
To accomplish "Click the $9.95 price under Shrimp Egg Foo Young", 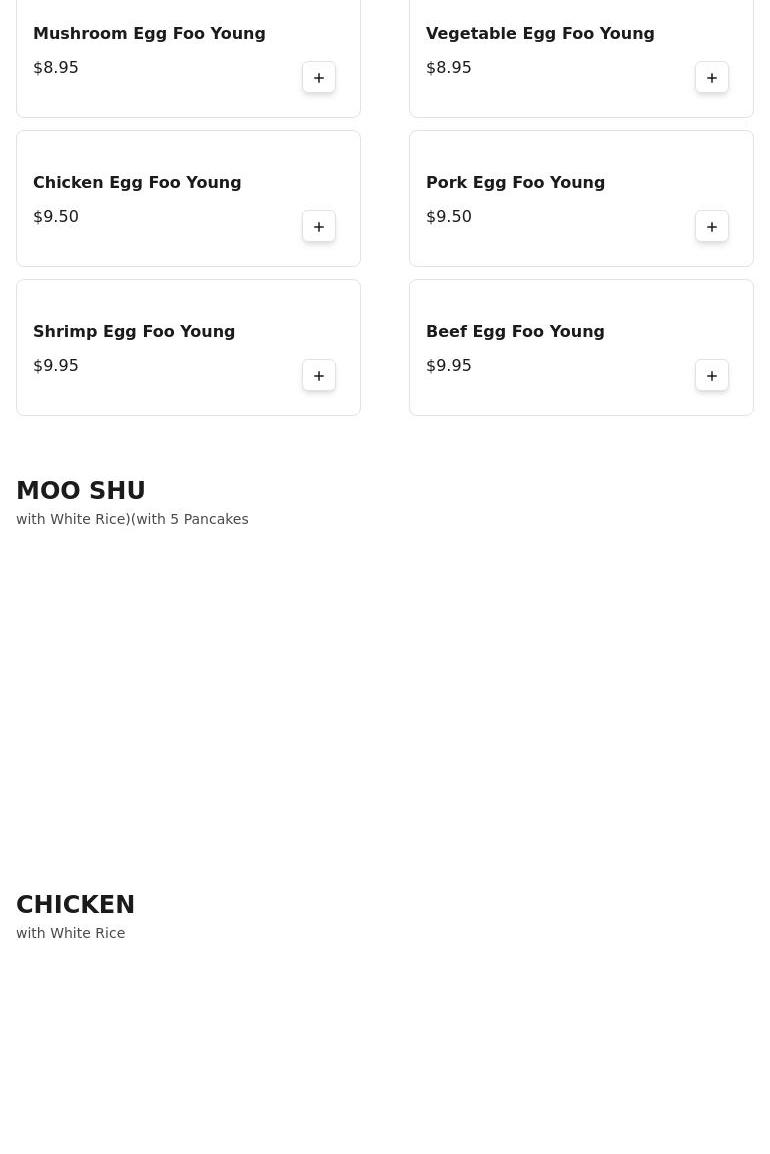I will (x=56, y=366).
